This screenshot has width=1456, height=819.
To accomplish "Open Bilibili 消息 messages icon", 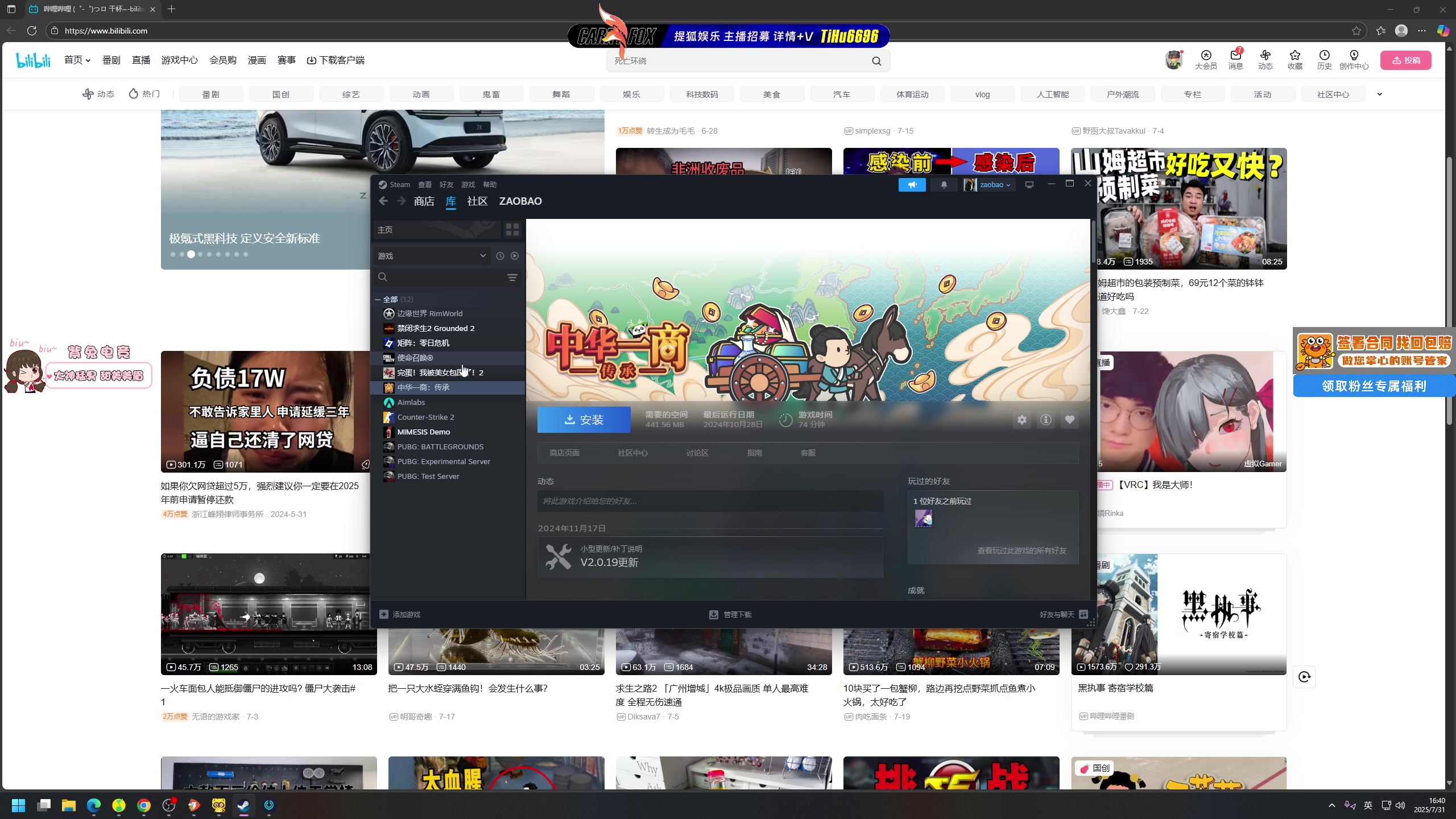I will [1235, 60].
